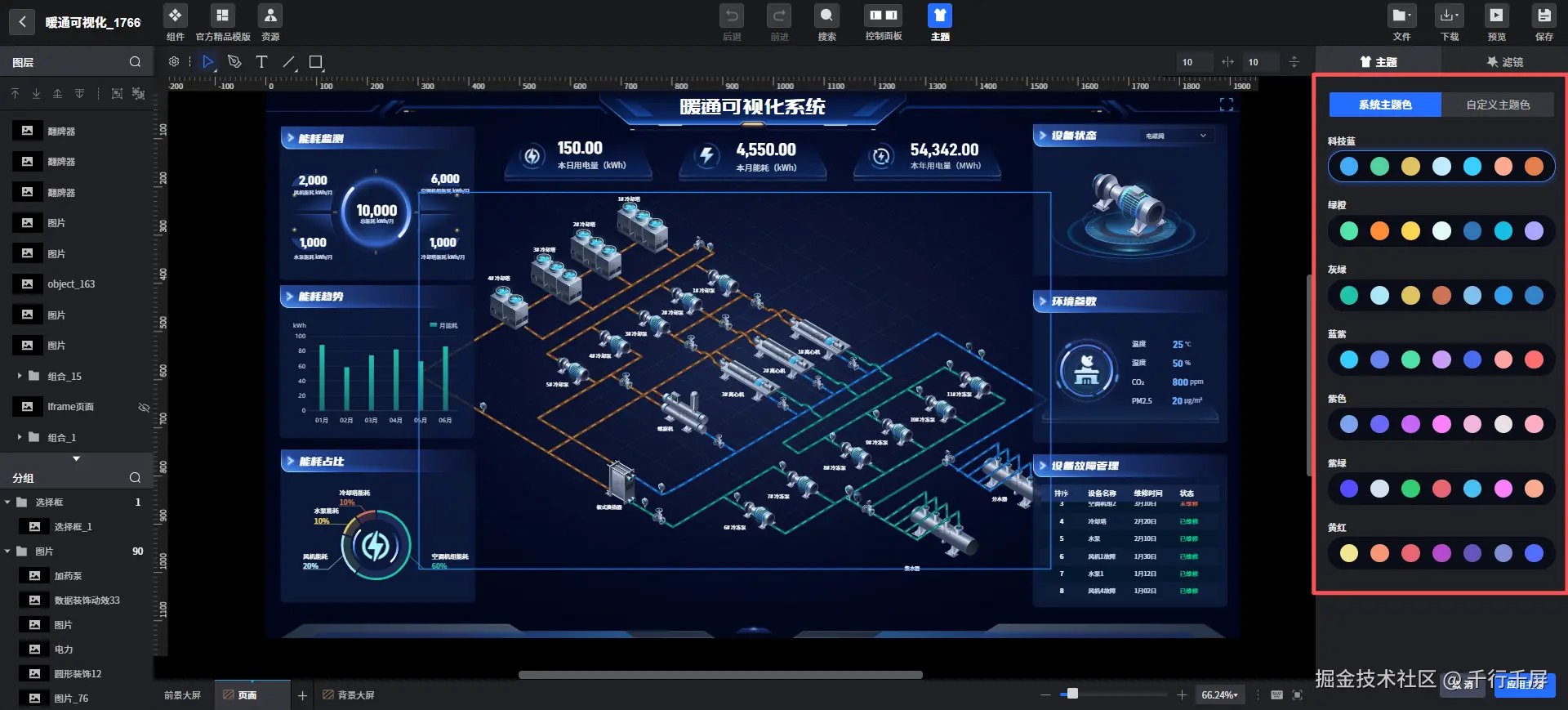Screen dimensions: 1568x710
Task: Redo with the 前进 button
Action: pyautogui.click(x=779, y=22)
